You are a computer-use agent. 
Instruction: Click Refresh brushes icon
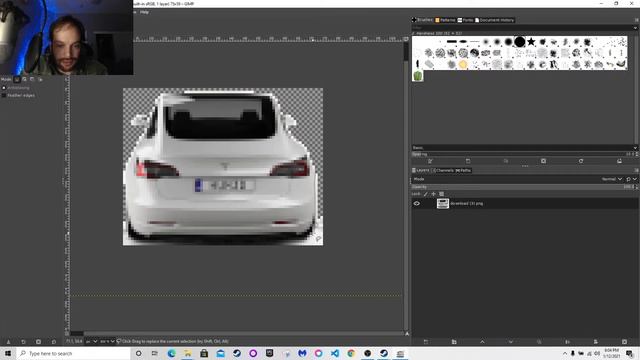581,161
